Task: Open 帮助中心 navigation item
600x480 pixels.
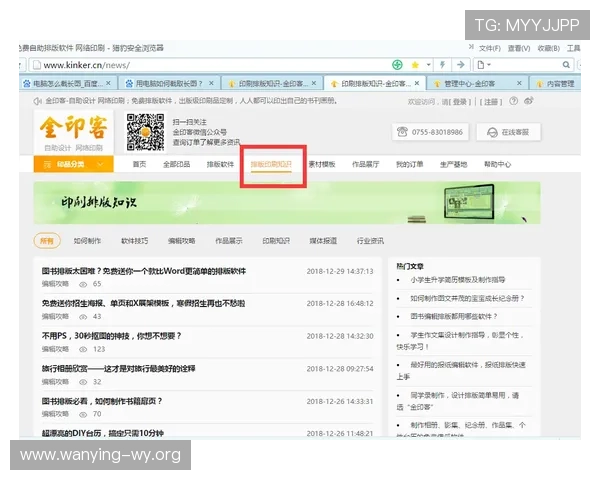Action: pos(497,164)
